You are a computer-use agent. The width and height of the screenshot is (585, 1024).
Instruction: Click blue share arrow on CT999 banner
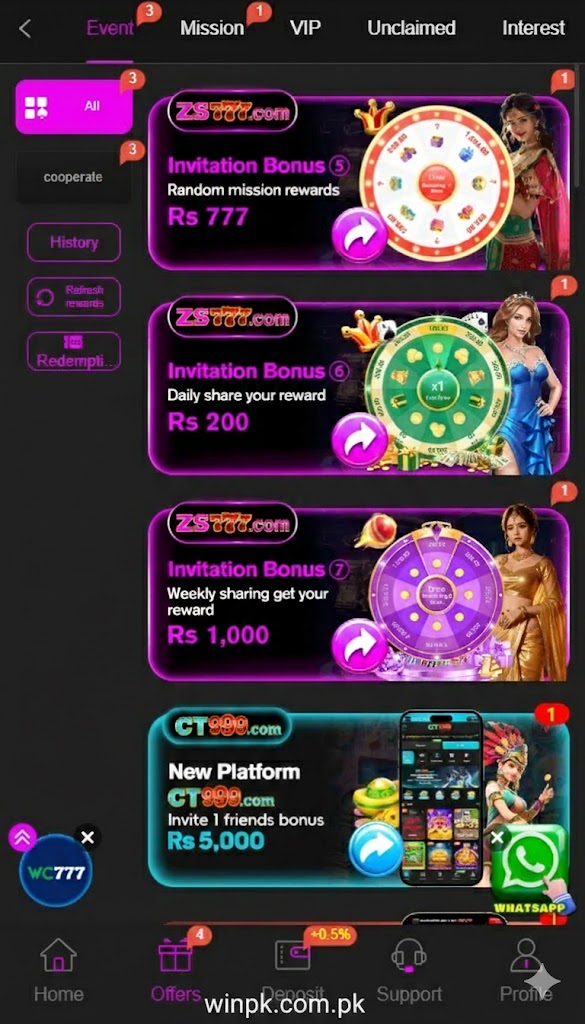coord(376,849)
